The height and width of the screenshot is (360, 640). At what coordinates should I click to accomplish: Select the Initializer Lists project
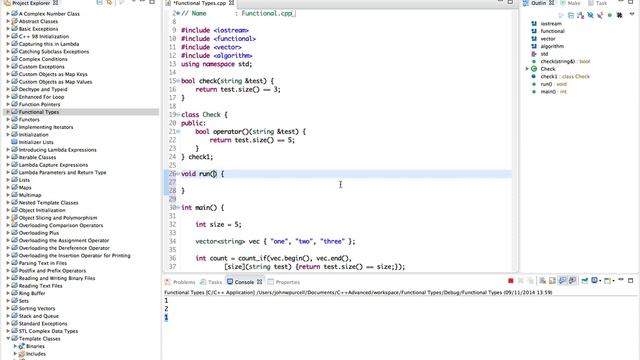tap(36, 142)
